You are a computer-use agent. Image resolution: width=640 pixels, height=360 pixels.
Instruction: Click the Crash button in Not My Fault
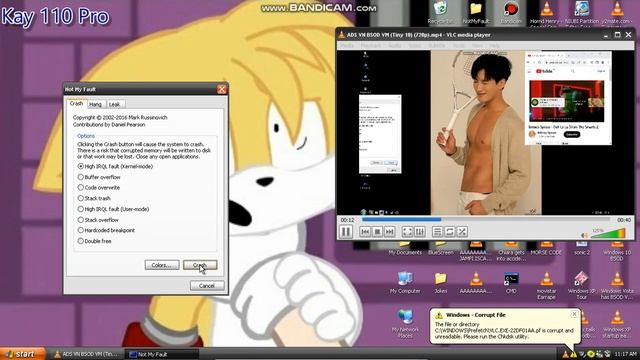(x=200, y=265)
